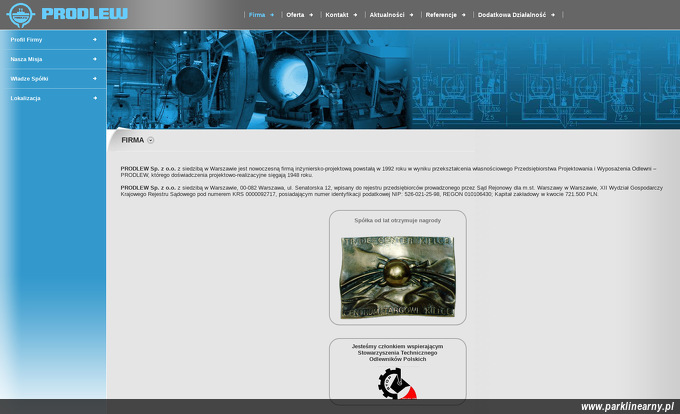Open the Referencje menu item
The height and width of the screenshot is (414, 680).
coord(441,15)
